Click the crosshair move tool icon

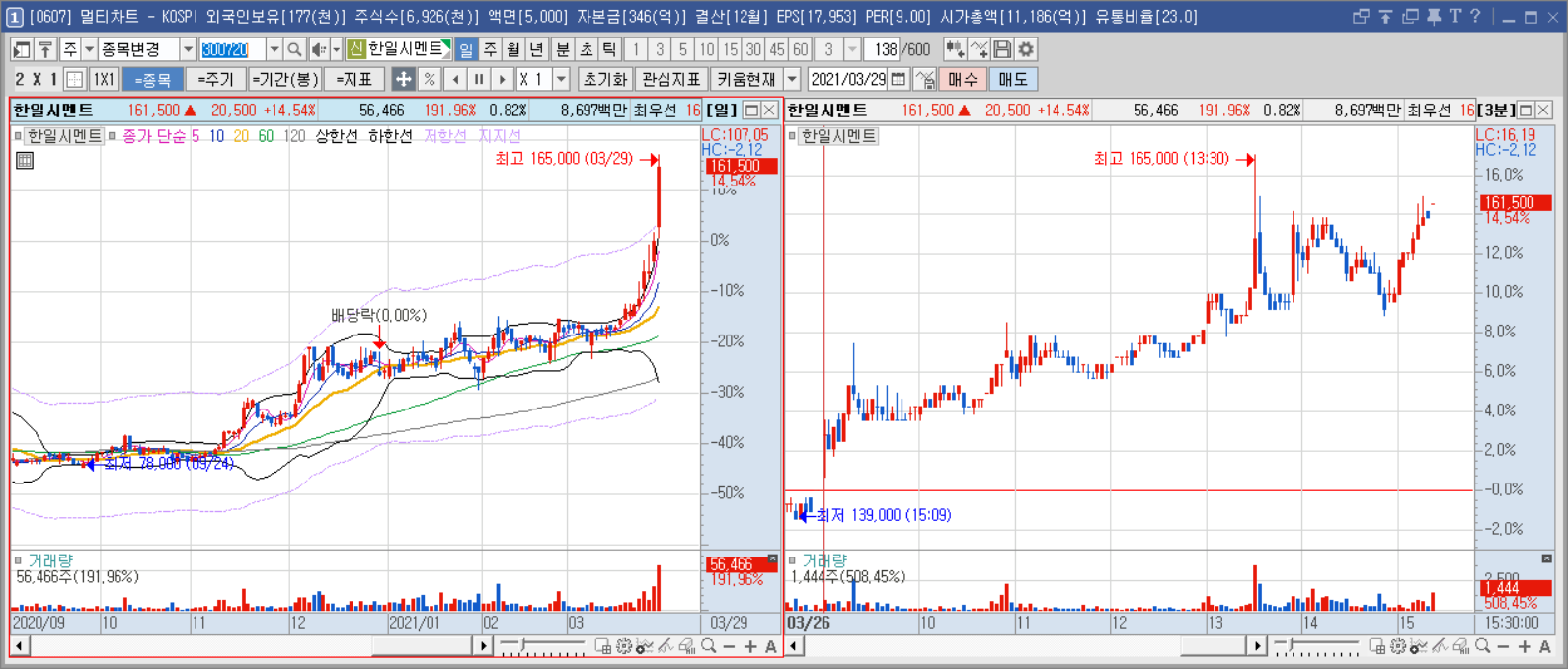403,79
